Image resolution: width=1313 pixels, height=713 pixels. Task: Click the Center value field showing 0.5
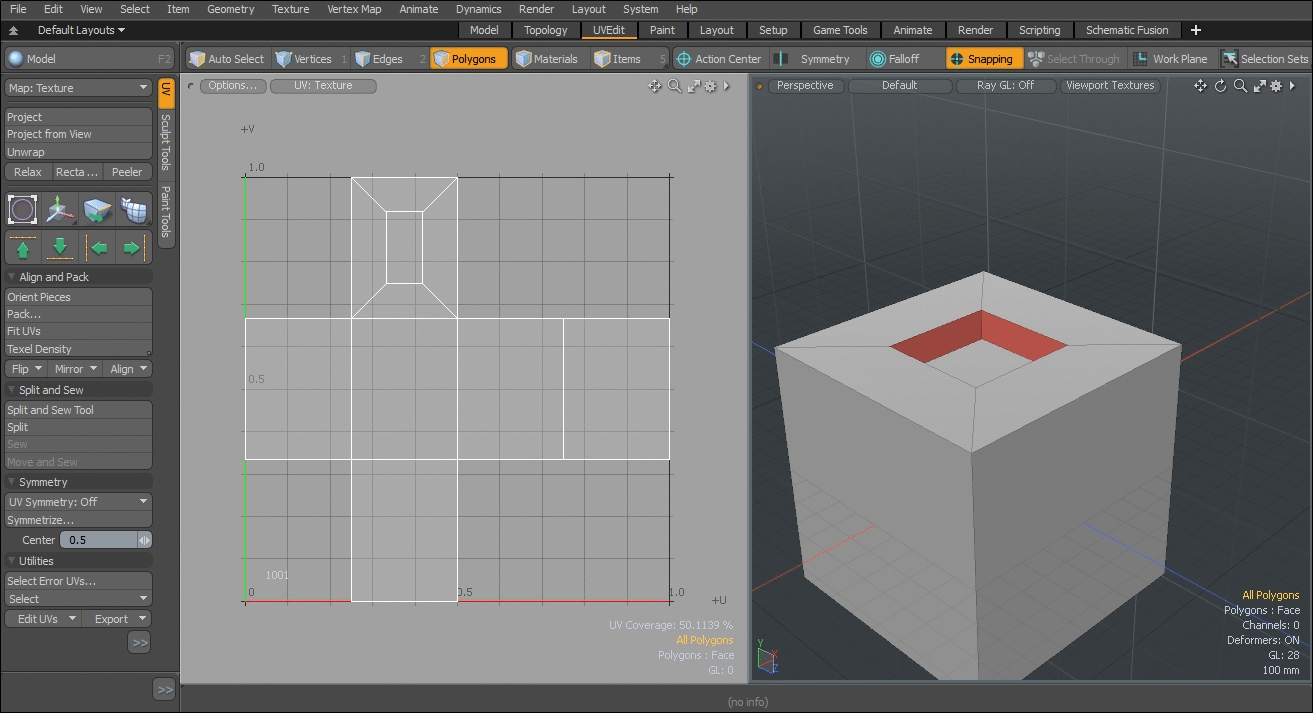click(98, 540)
